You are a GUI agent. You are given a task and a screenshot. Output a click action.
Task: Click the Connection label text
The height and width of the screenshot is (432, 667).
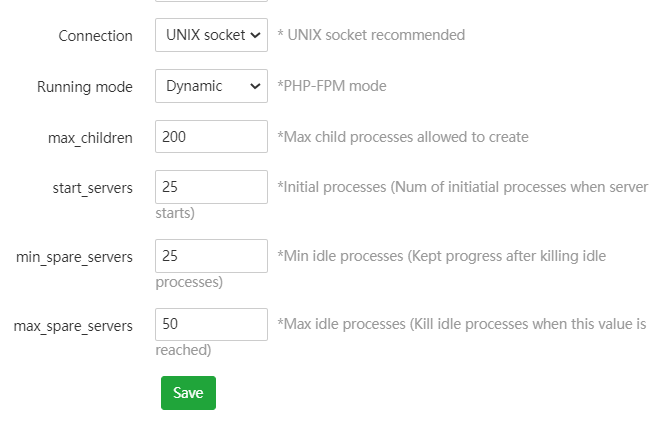(x=95, y=36)
